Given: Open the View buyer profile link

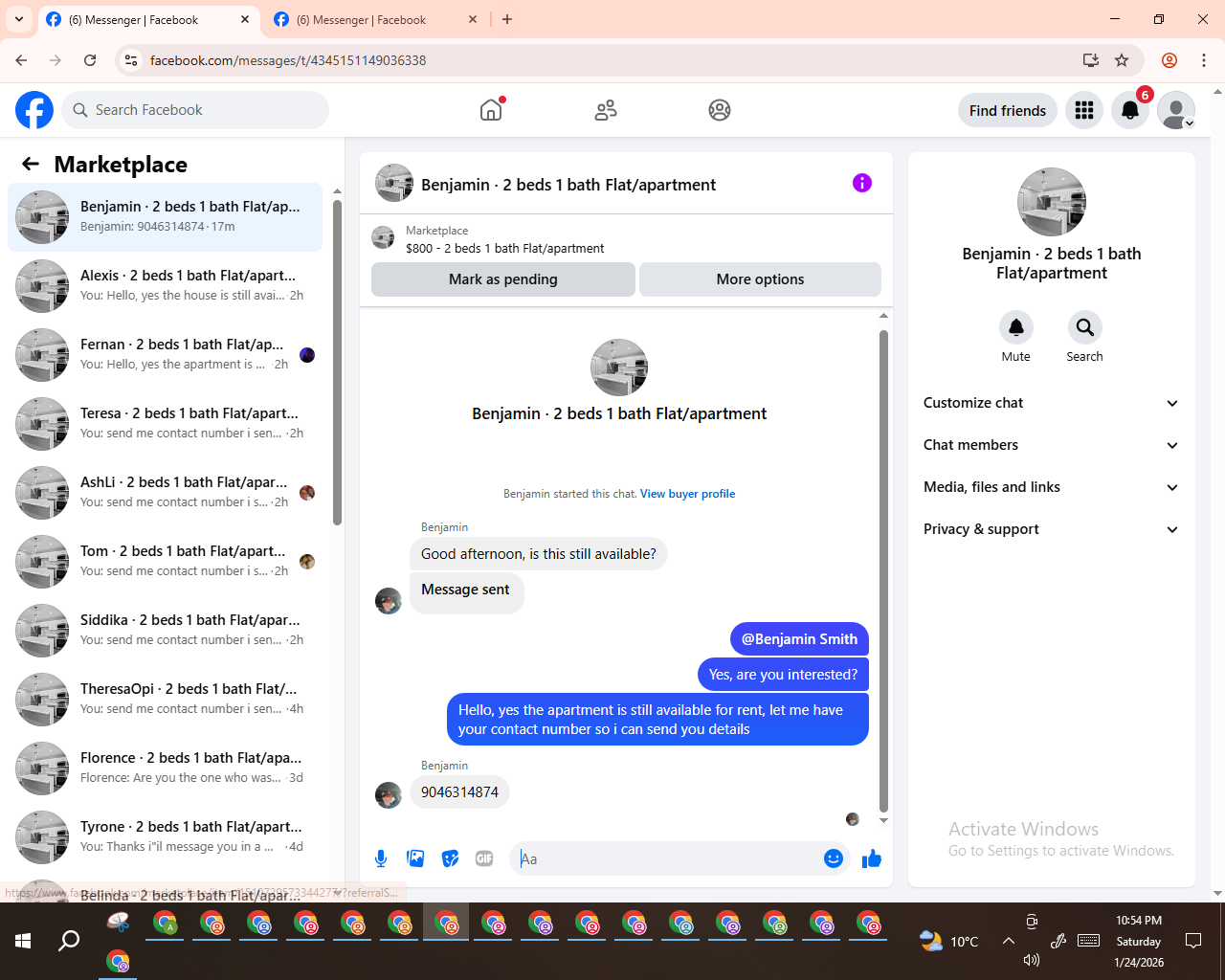Looking at the screenshot, I should 687,494.
